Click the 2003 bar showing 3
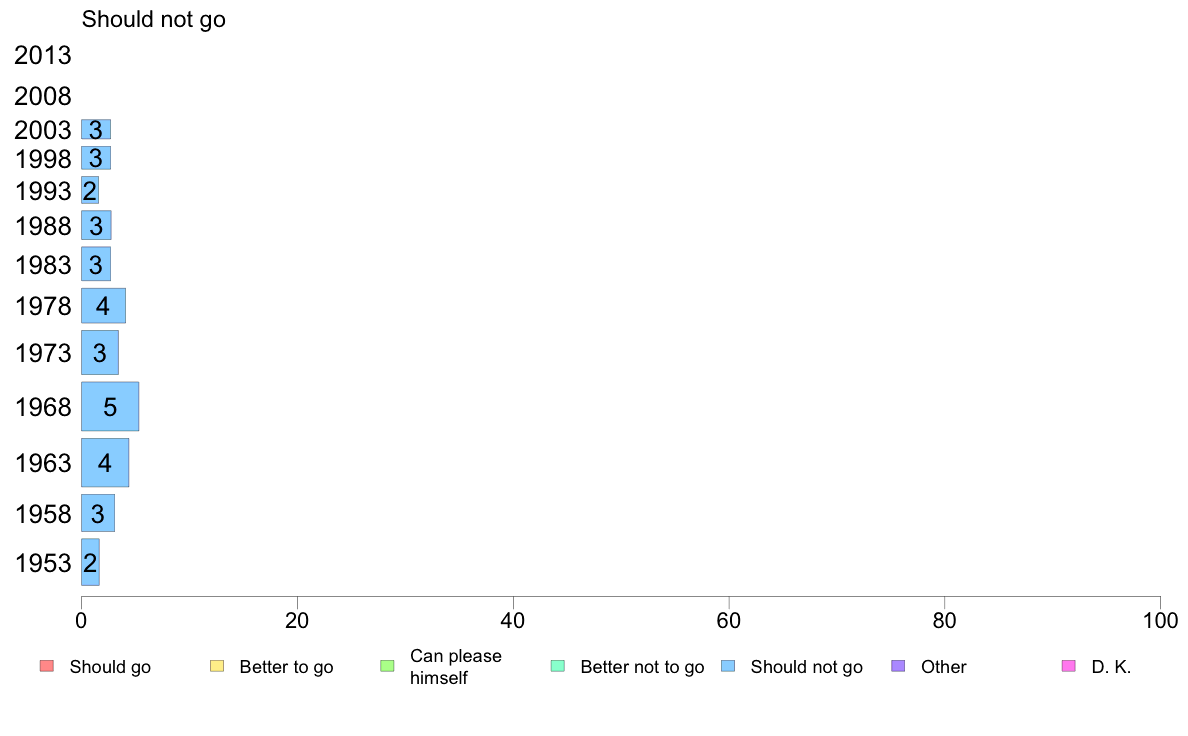 (96, 130)
